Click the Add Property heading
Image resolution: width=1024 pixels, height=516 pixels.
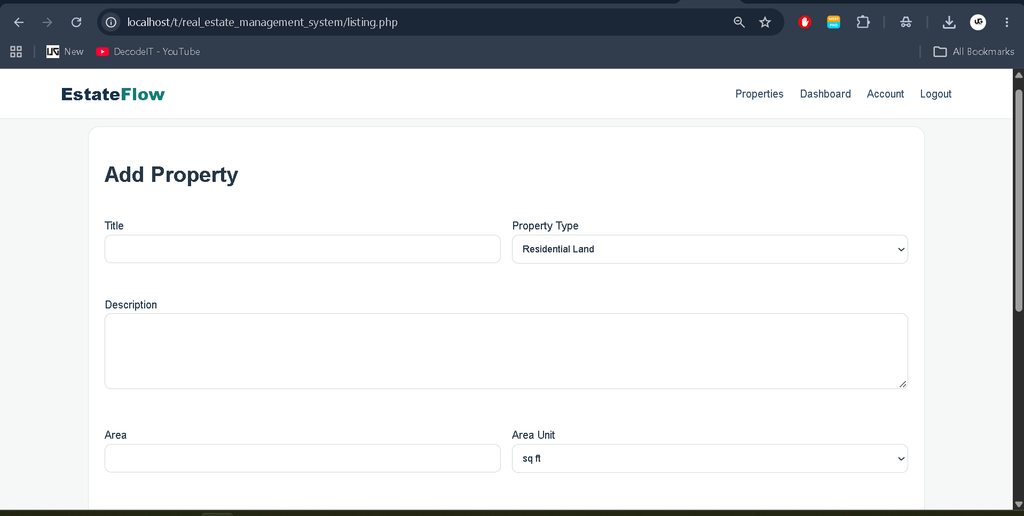171,174
